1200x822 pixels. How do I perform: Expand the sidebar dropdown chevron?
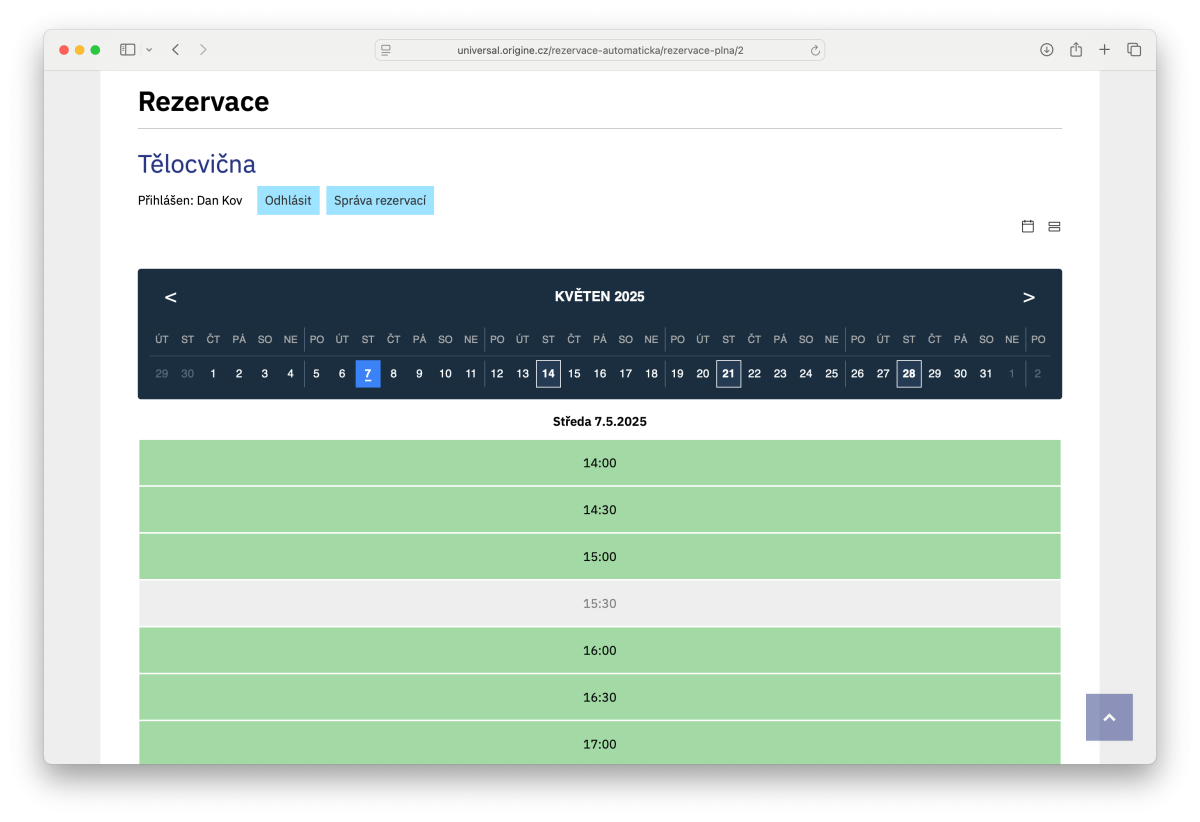click(149, 50)
